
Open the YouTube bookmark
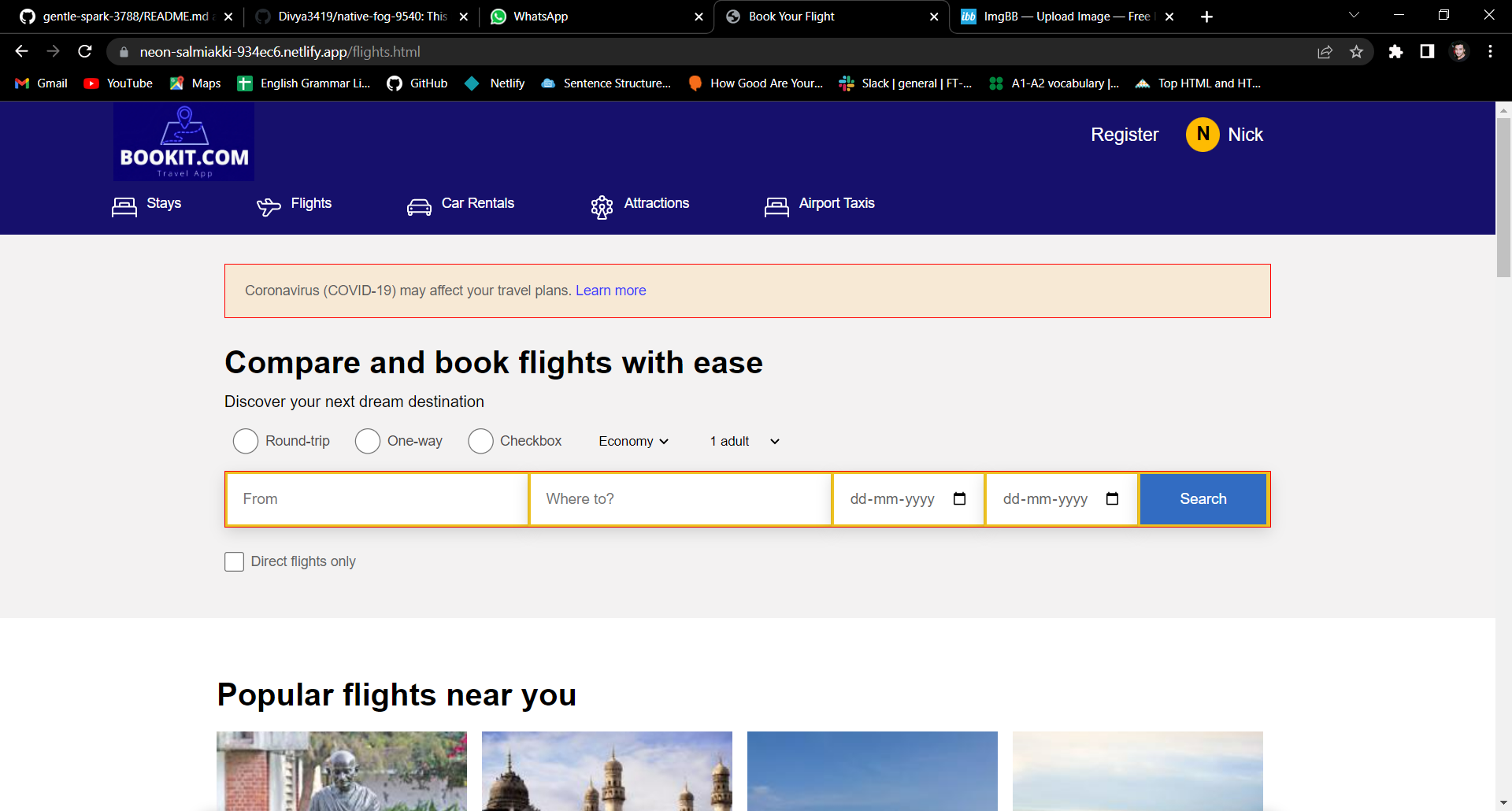tap(118, 83)
